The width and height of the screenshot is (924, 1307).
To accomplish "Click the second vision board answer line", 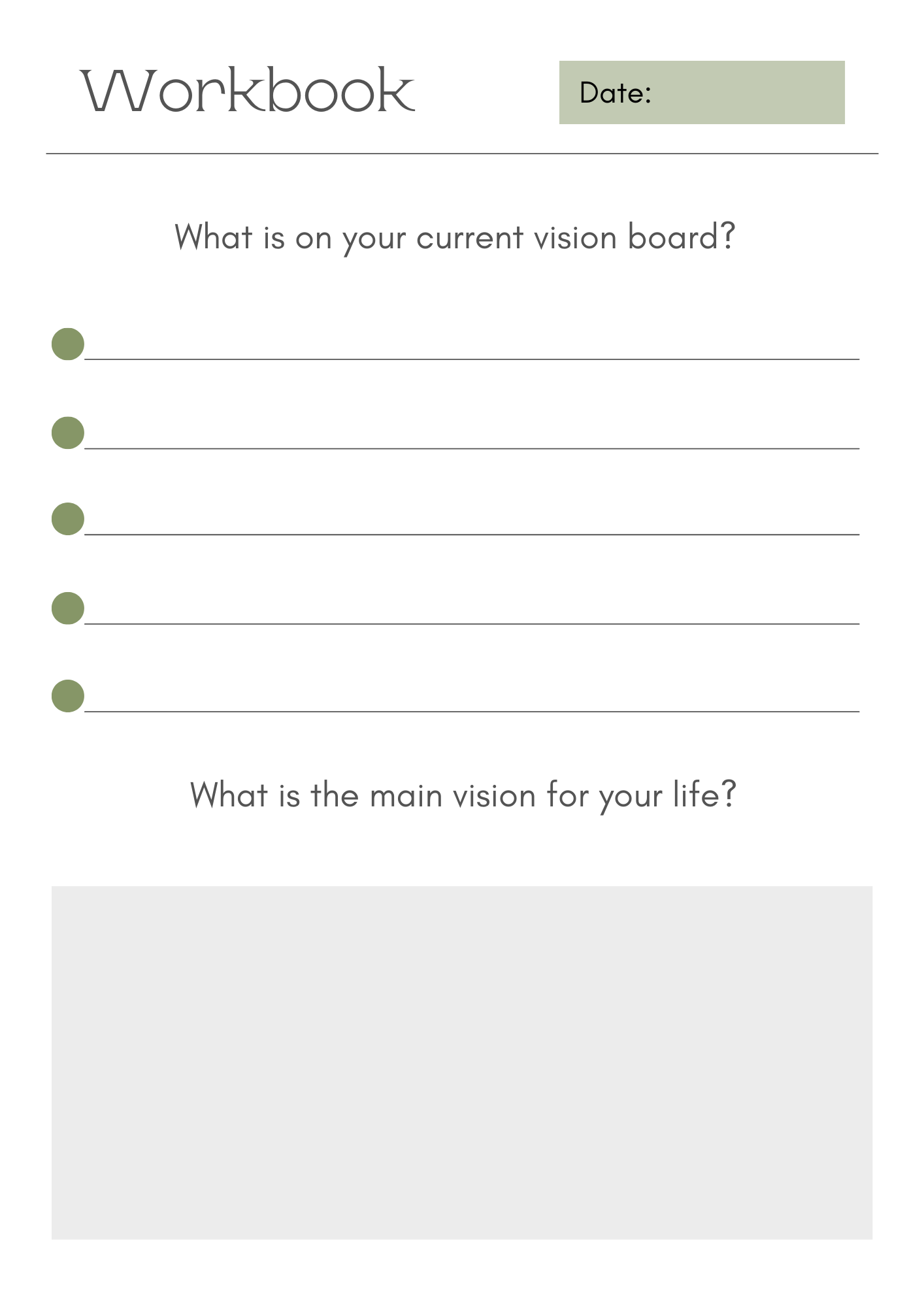I will pos(472,448).
